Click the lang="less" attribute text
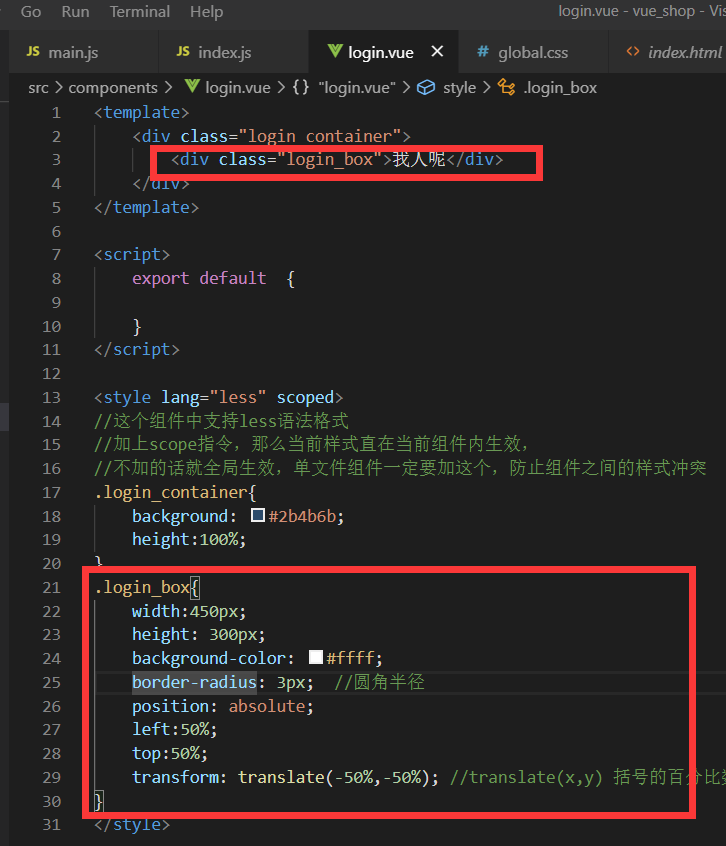 pos(214,397)
